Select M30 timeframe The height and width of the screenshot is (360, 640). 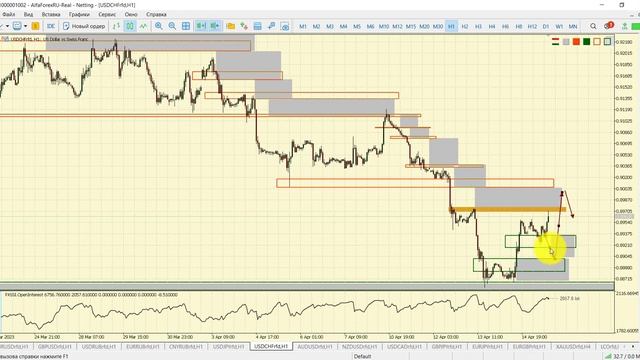click(x=438, y=26)
